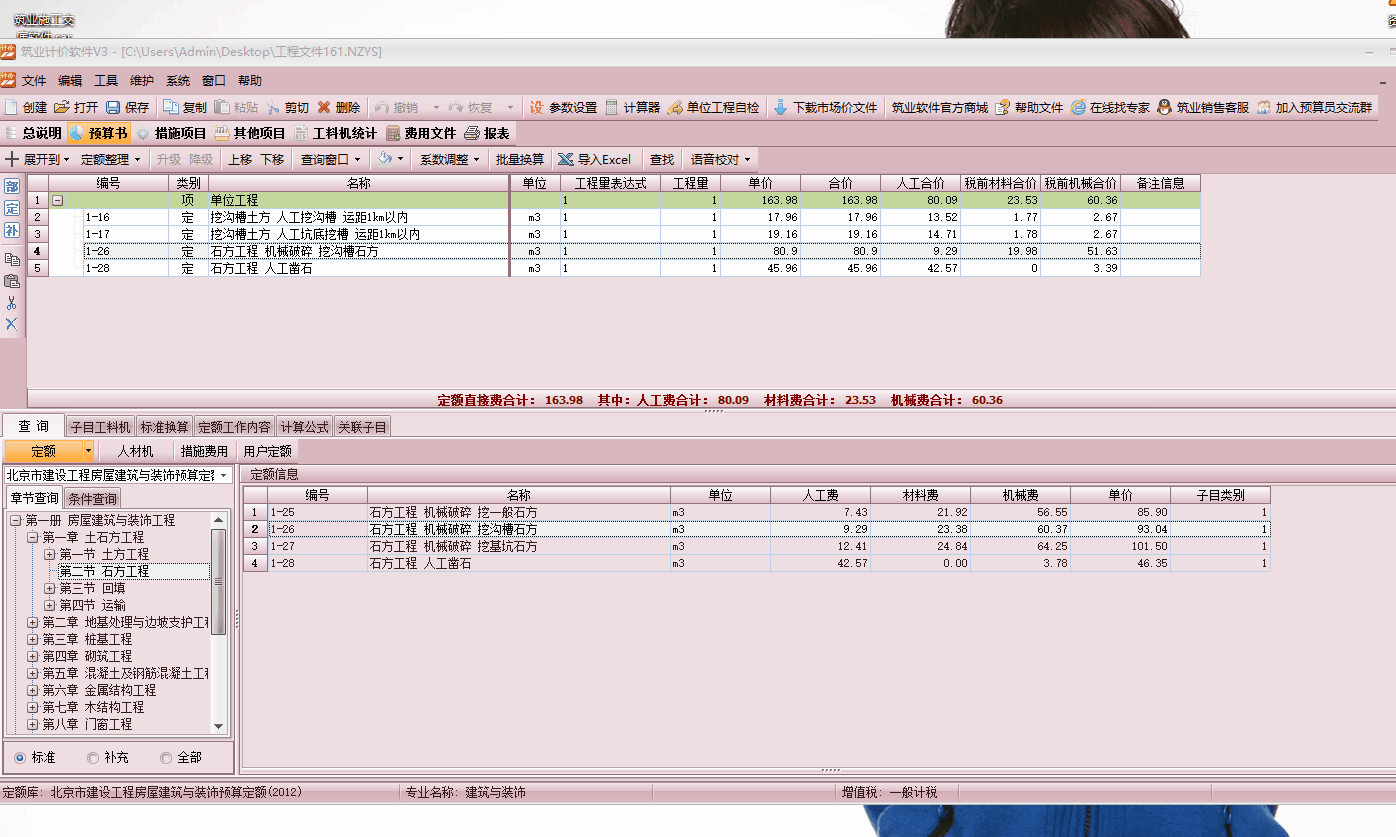Click the 报表 (Report) printer icon

472,133
